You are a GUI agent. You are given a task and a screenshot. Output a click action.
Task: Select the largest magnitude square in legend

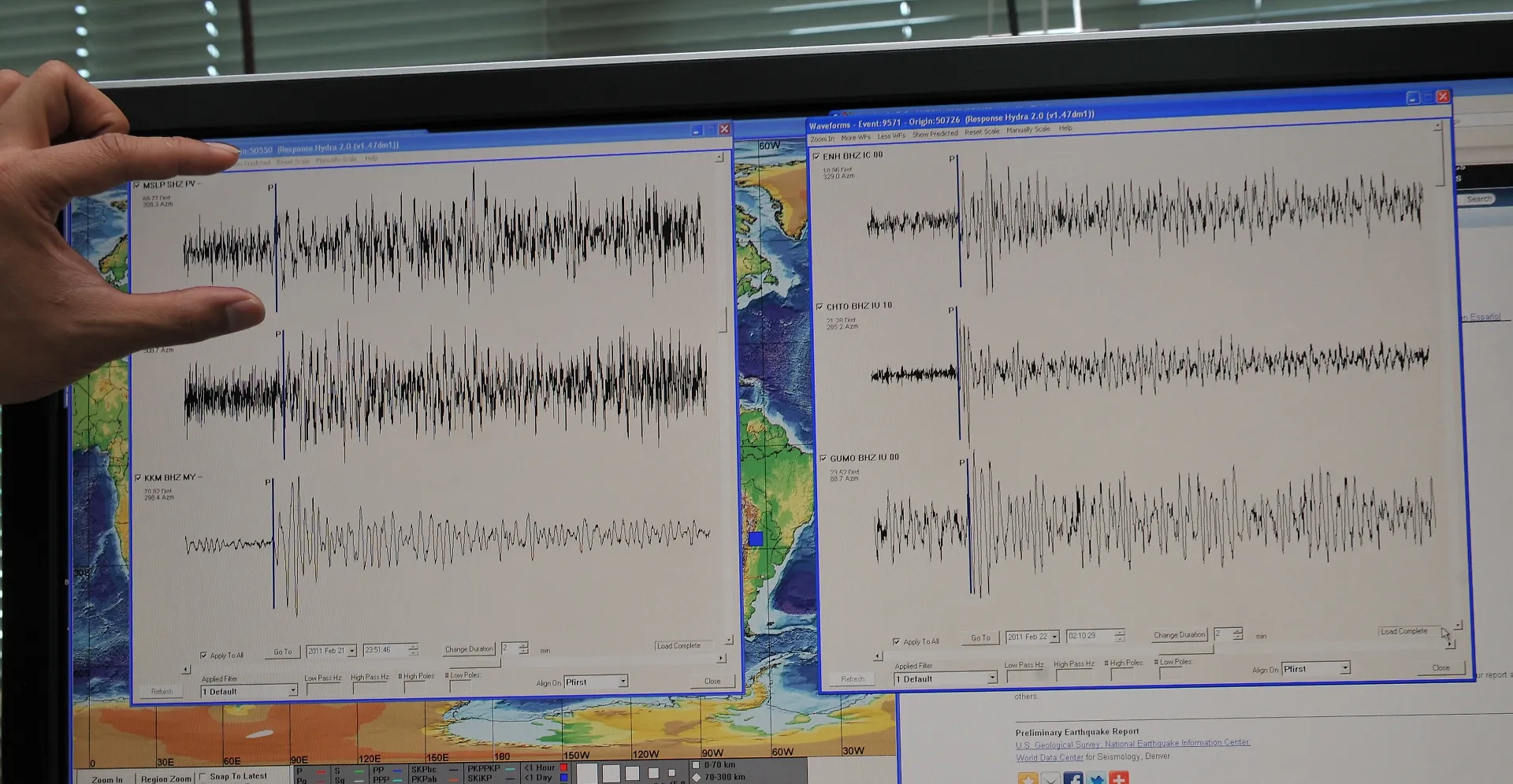point(587,774)
